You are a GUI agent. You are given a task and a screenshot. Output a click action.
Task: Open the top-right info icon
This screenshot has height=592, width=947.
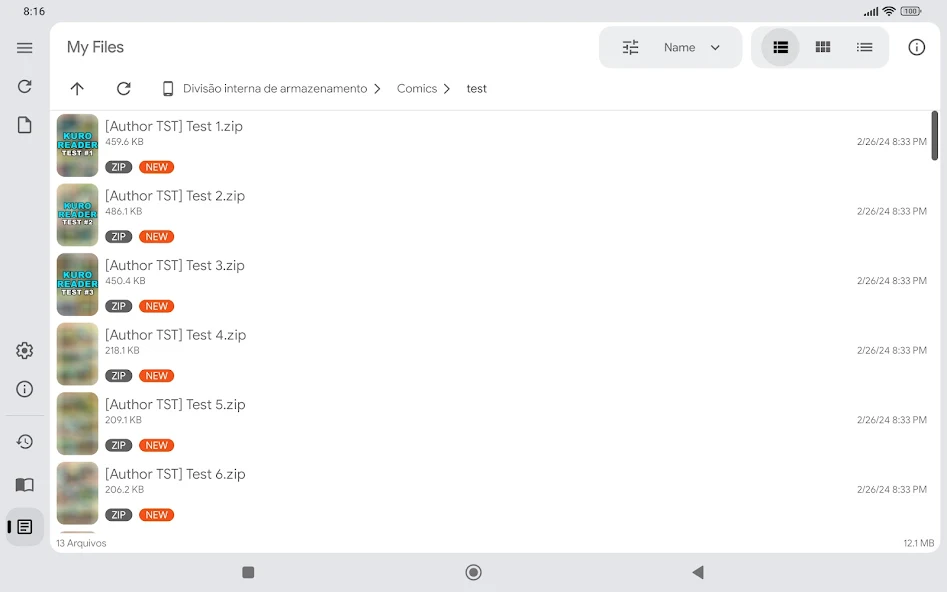pyautogui.click(x=916, y=47)
